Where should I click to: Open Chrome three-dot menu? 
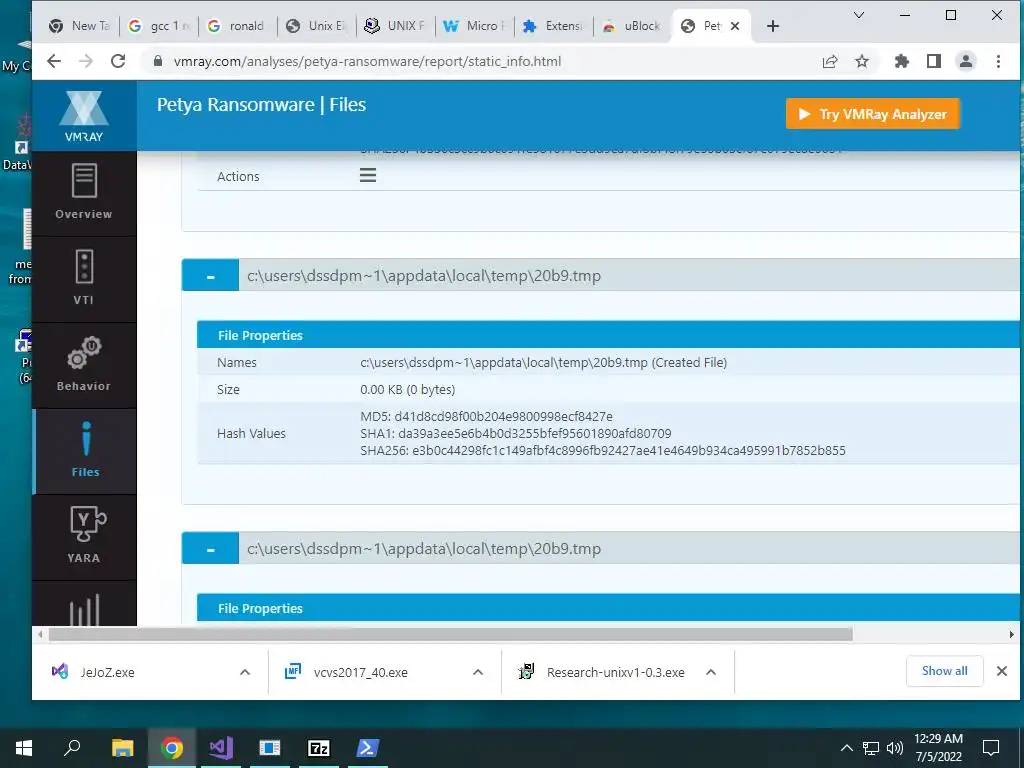pos(998,61)
